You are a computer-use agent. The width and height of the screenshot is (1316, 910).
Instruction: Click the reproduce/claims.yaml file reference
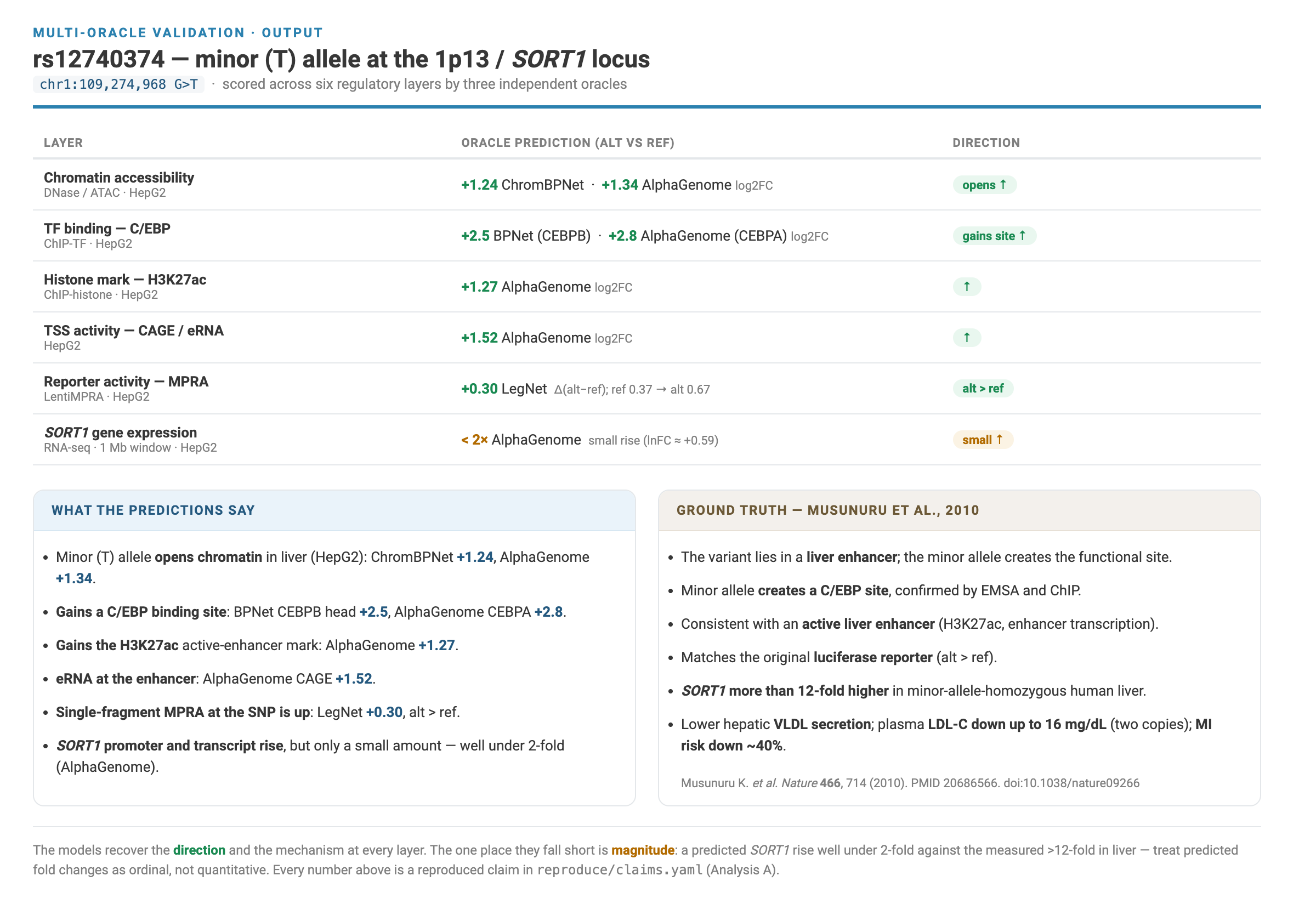[x=619, y=870]
